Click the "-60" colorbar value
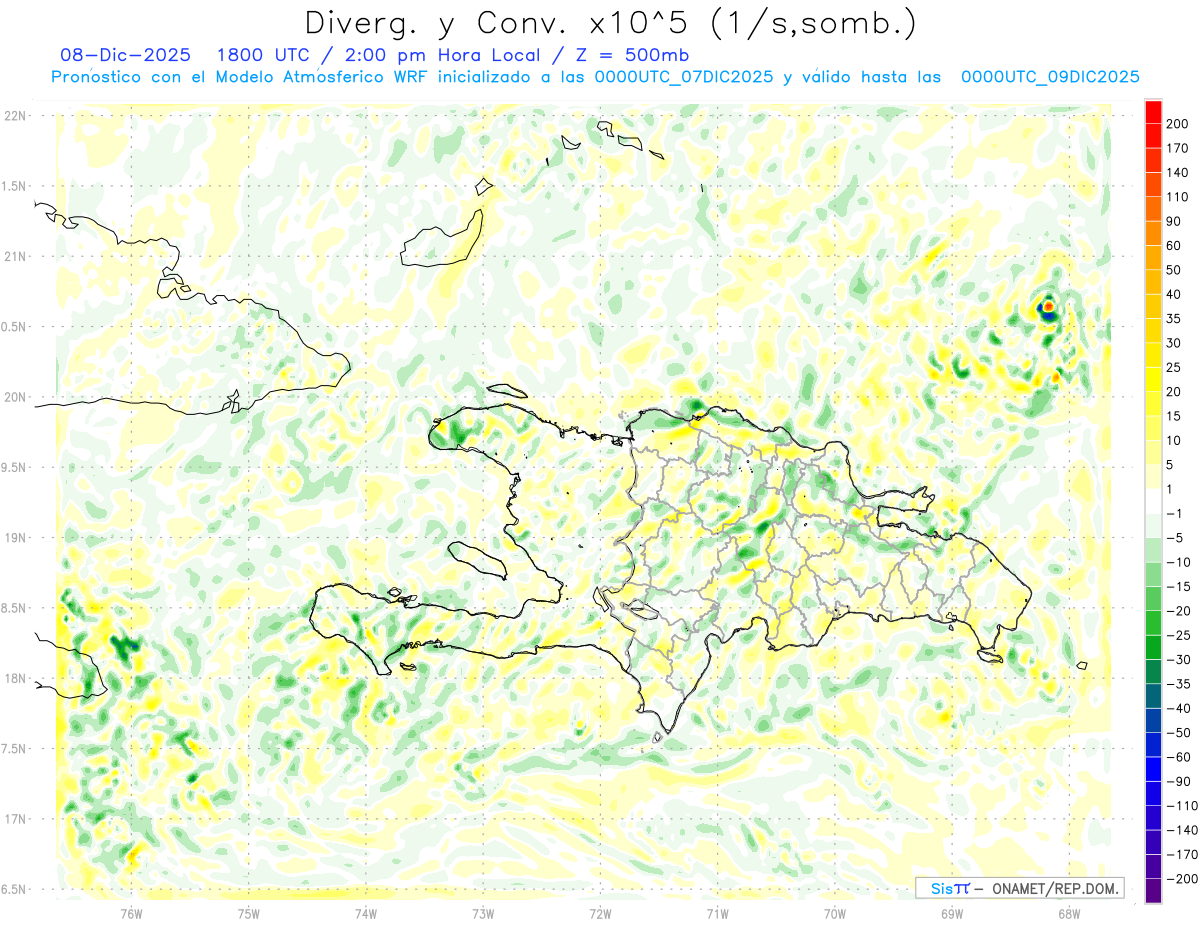This screenshot has height=927, width=1200. 1180,757
